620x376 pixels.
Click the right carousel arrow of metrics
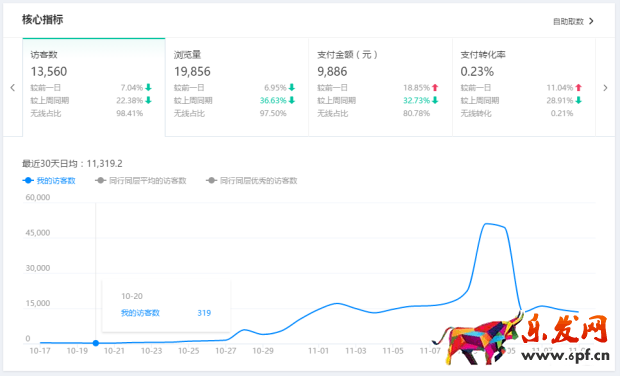point(605,88)
